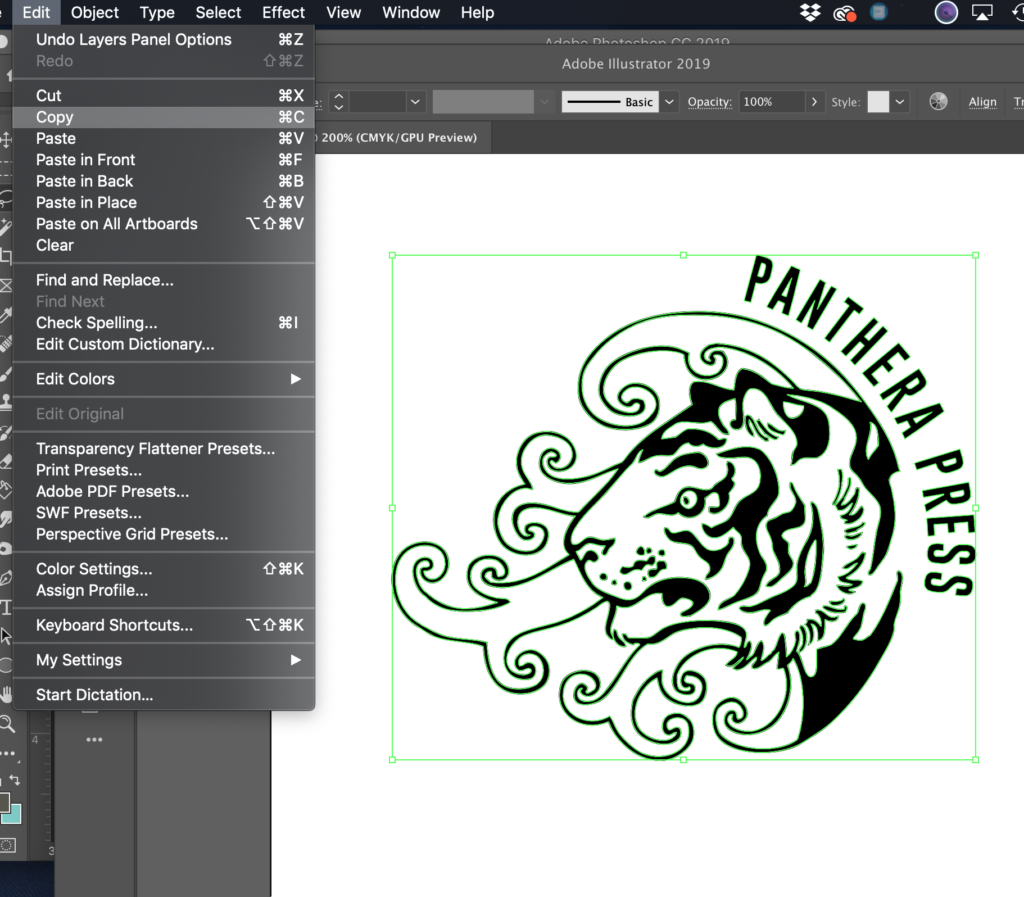The width and height of the screenshot is (1024, 897).
Task: Choose Paste in Front
Action: coord(163,160)
